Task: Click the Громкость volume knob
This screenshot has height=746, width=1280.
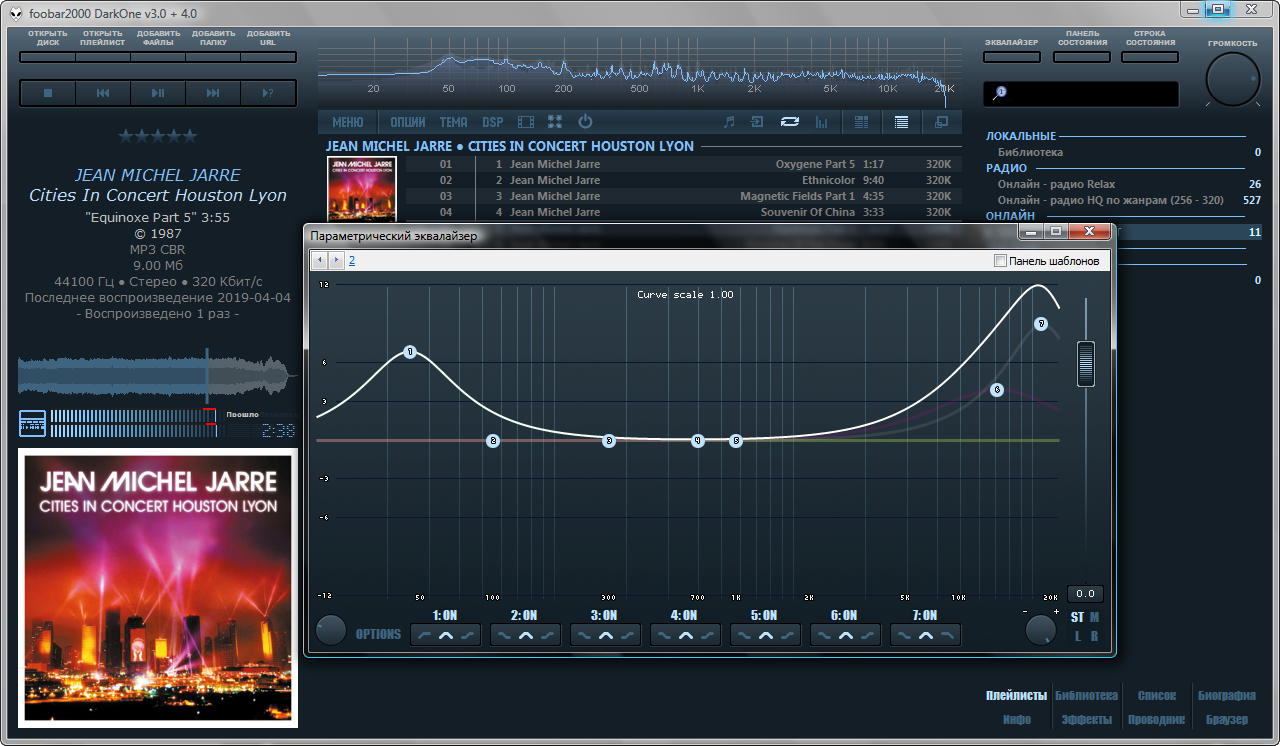Action: [x=1232, y=80]
